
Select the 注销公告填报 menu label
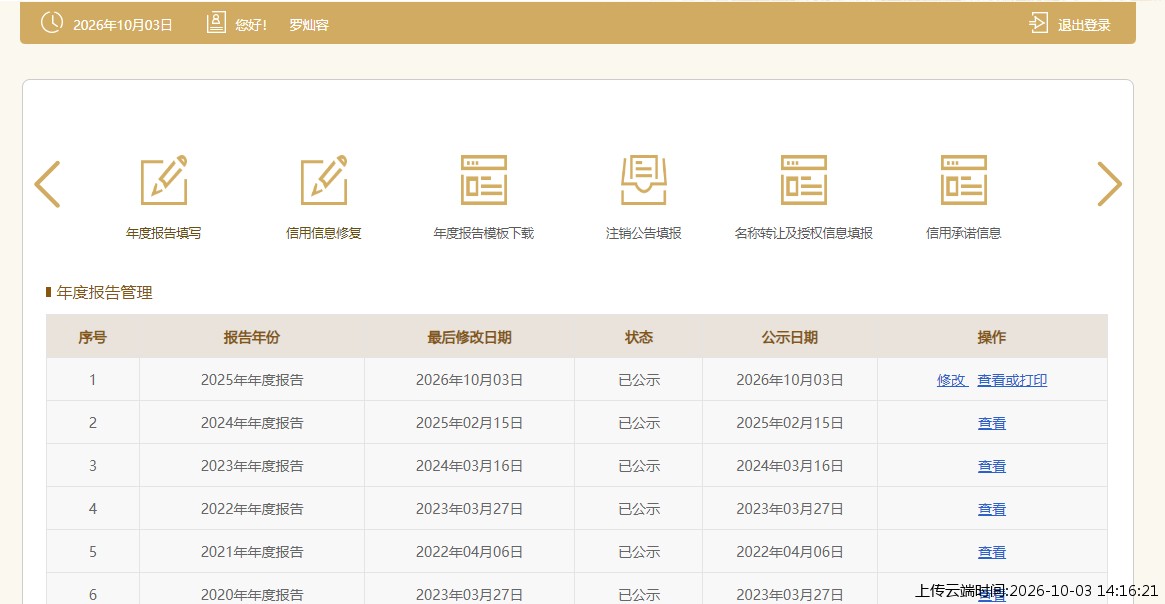coord(643,233)
